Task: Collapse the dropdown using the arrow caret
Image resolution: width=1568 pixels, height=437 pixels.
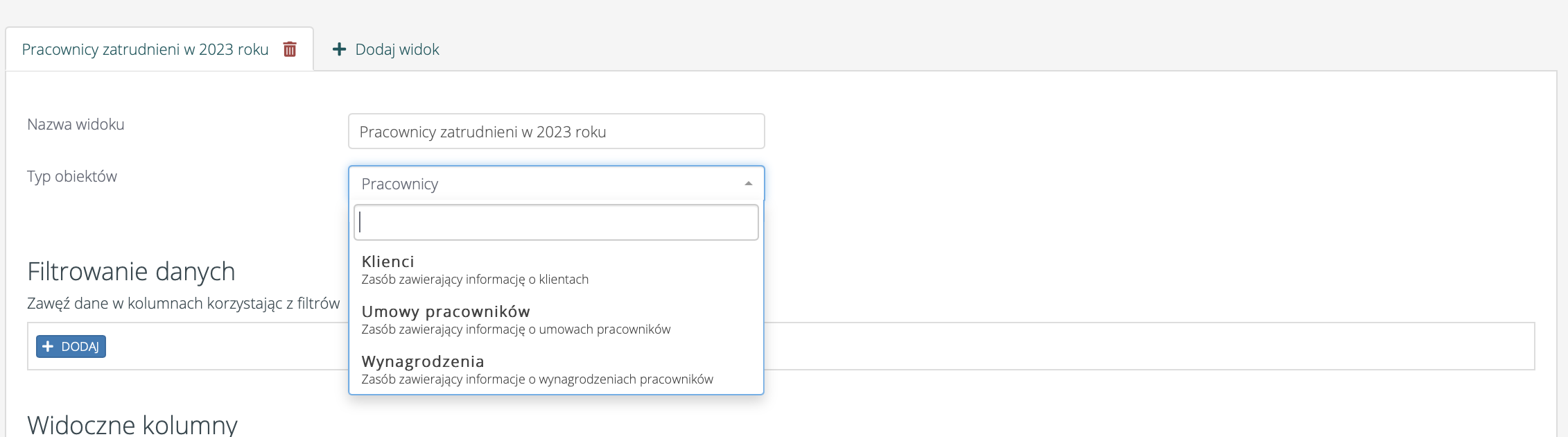Action: [748, 184]
